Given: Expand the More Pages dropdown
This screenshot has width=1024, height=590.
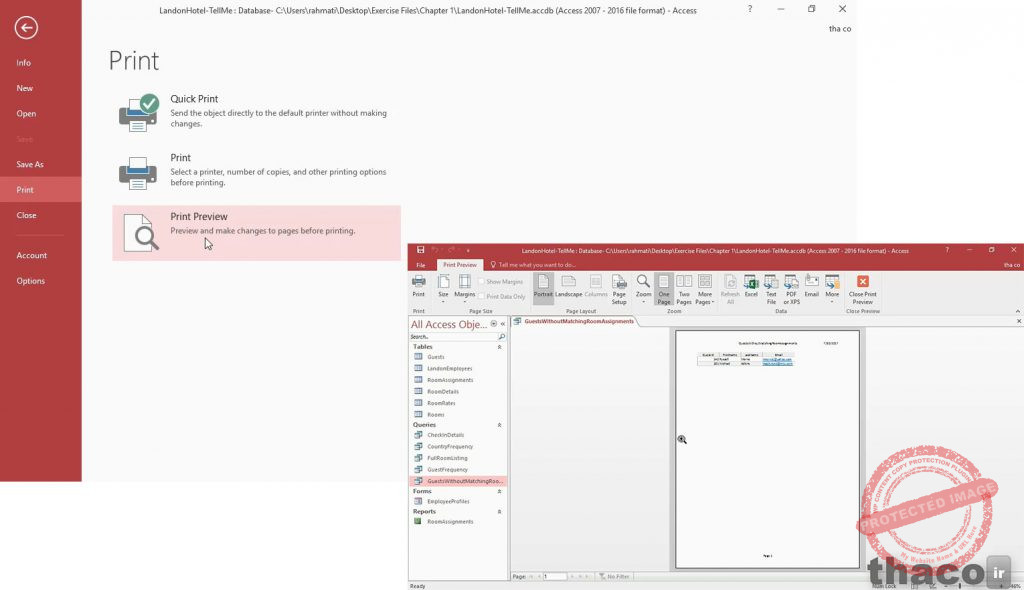Looking at the screenshot, I should [705, 289].
